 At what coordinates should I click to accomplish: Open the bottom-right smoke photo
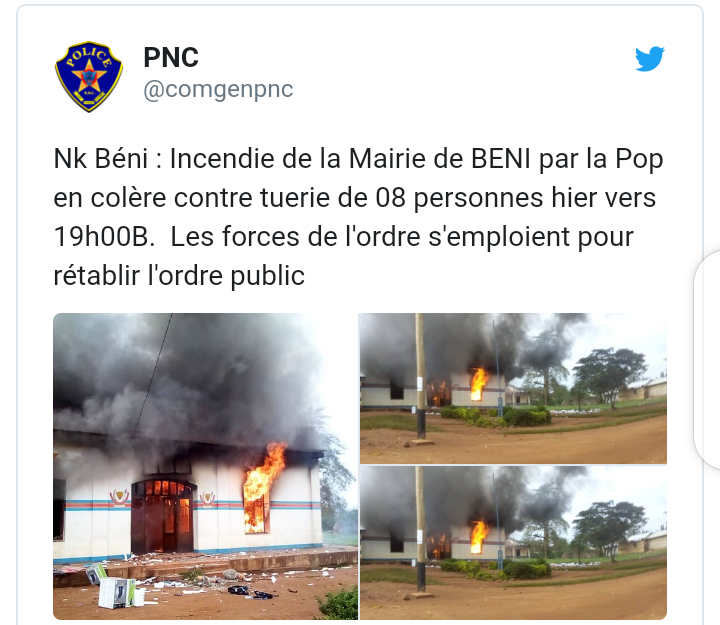[513, 543]
